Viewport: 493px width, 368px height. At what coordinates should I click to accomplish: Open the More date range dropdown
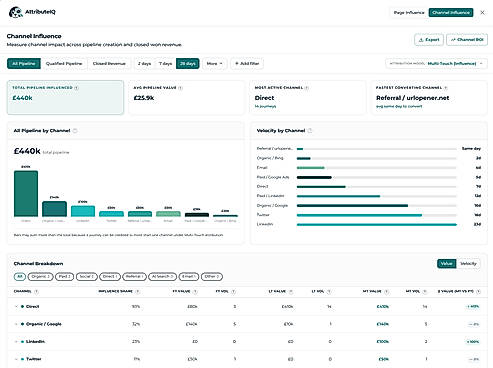tap(214, 63)
